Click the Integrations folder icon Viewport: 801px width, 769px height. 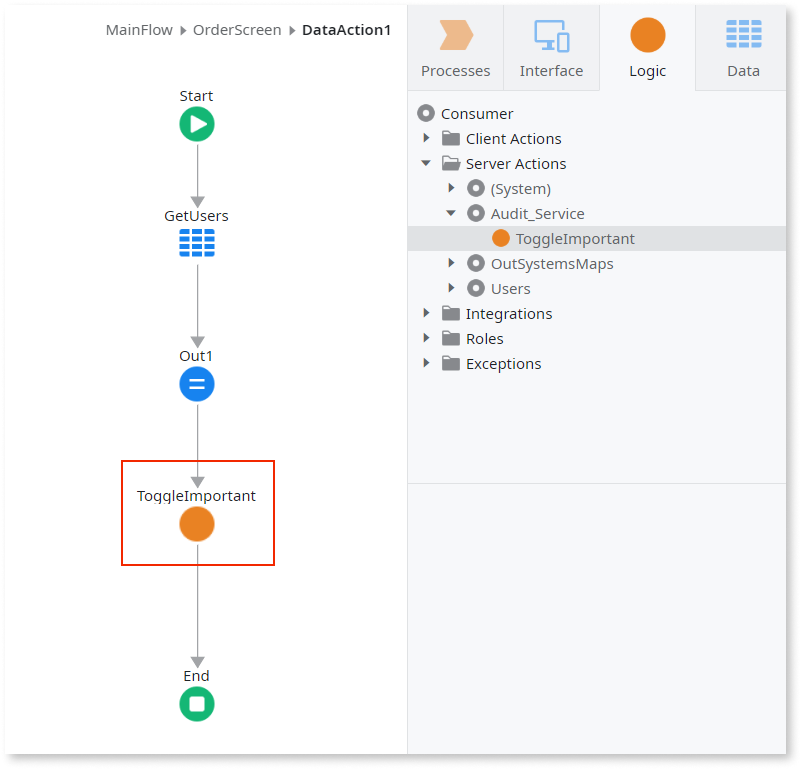(x=451, y=314)
